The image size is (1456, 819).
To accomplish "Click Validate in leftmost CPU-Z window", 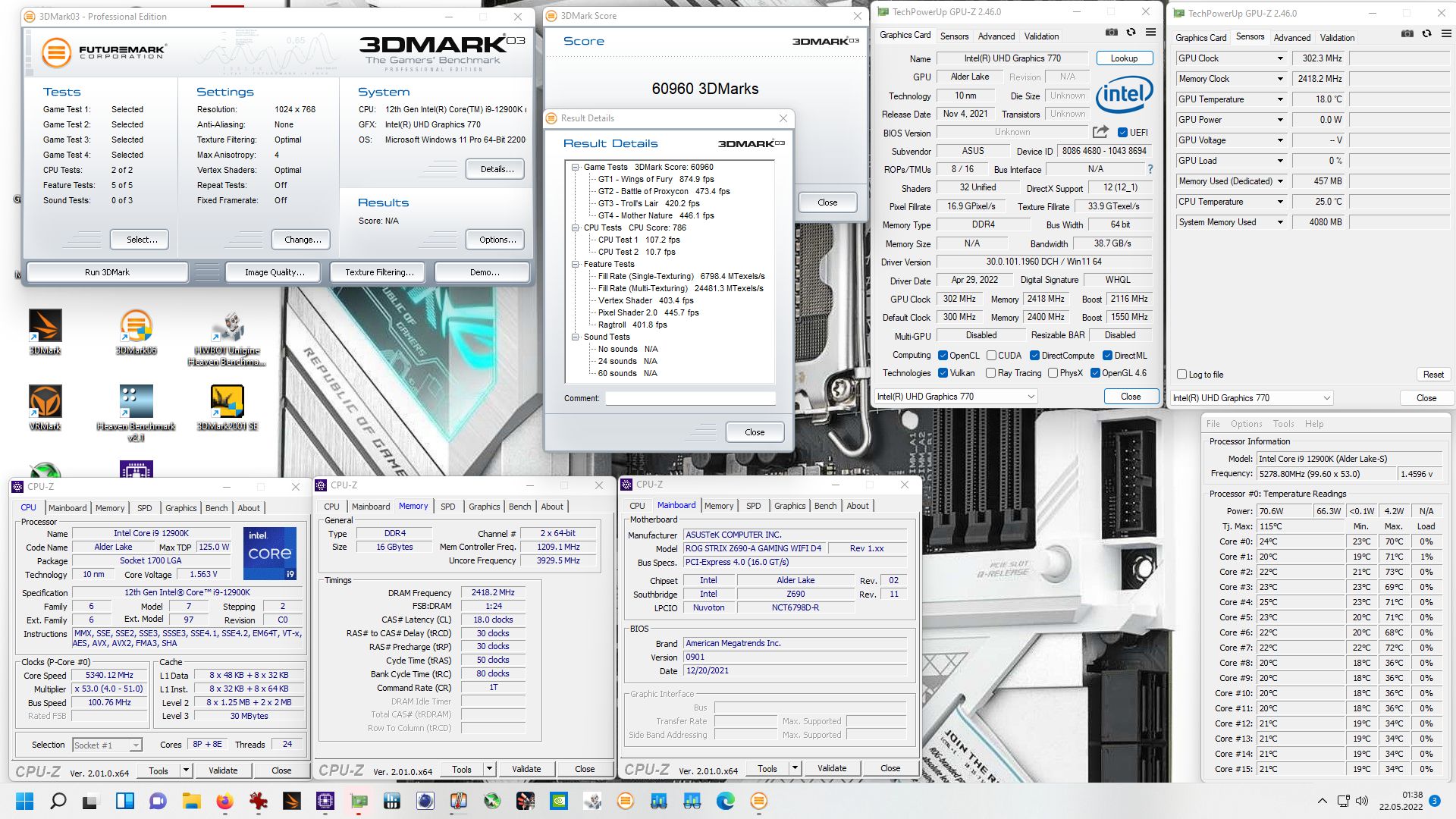I will (x=223, y=770).
